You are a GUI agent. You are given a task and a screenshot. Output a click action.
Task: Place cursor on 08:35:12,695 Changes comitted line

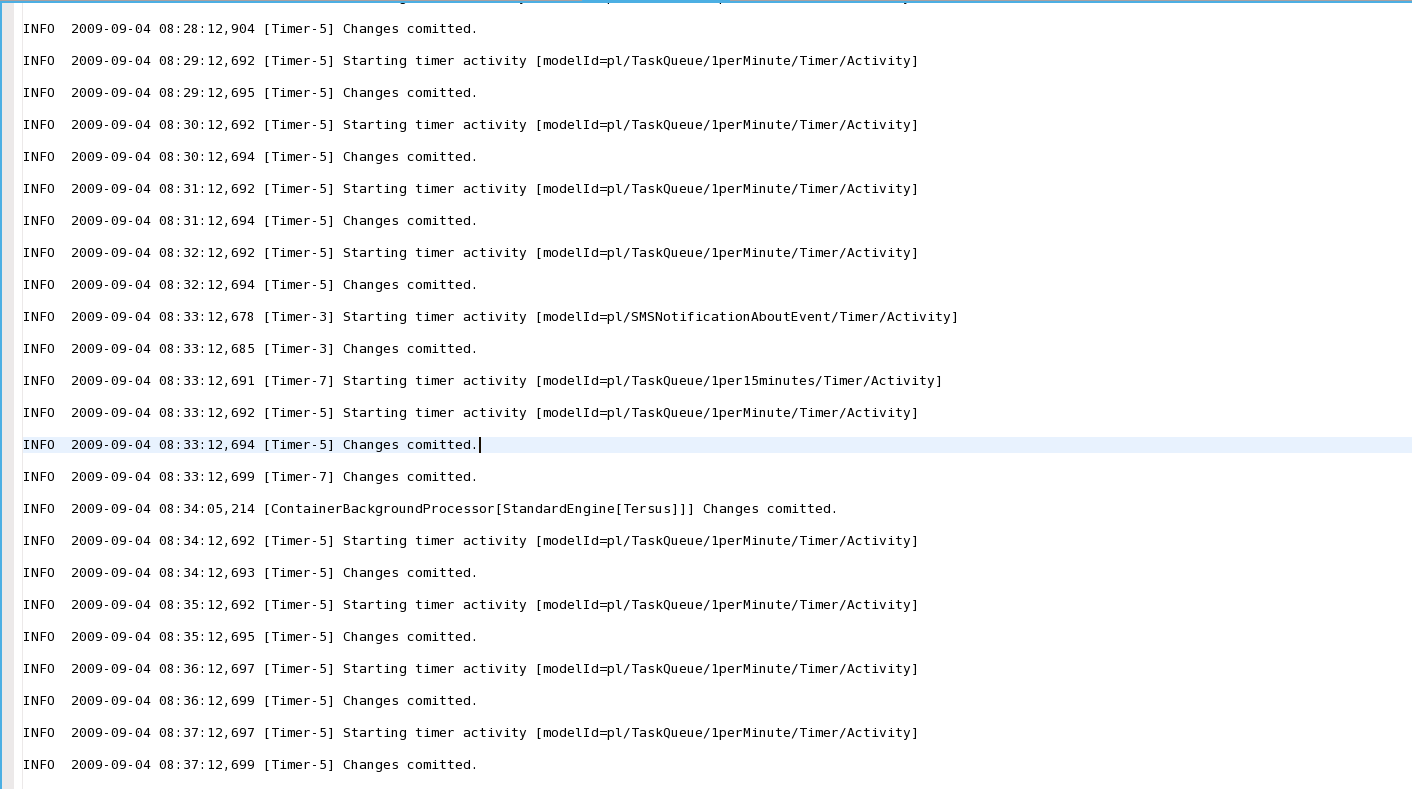250,637
